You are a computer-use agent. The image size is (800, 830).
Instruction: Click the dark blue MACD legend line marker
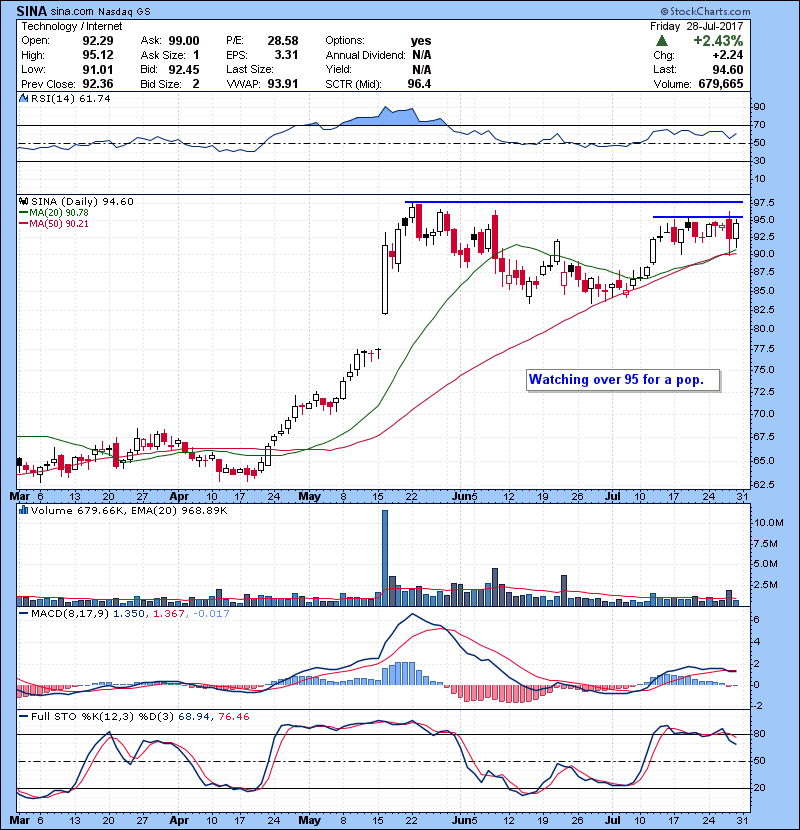[x=23, y=613]
